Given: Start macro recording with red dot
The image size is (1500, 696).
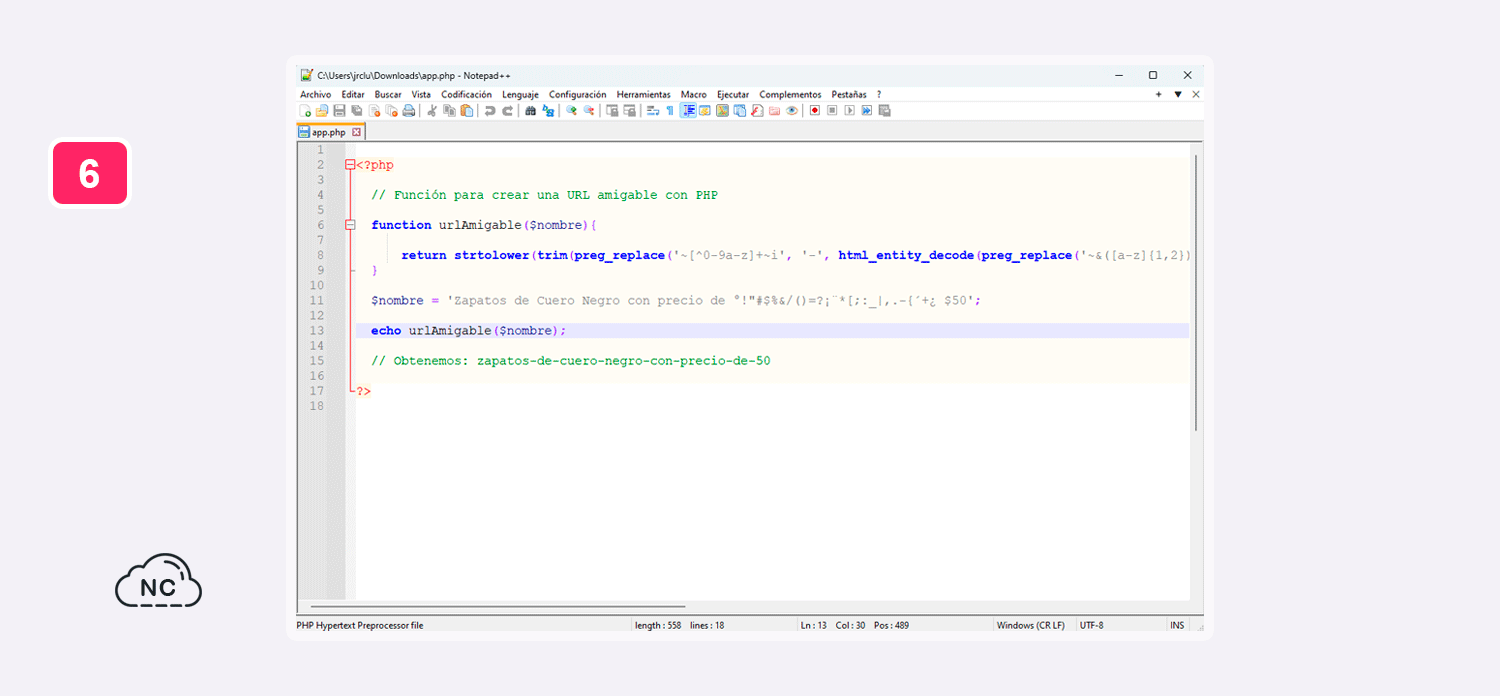Looking at the screenshot, I should tap(815, 111).
